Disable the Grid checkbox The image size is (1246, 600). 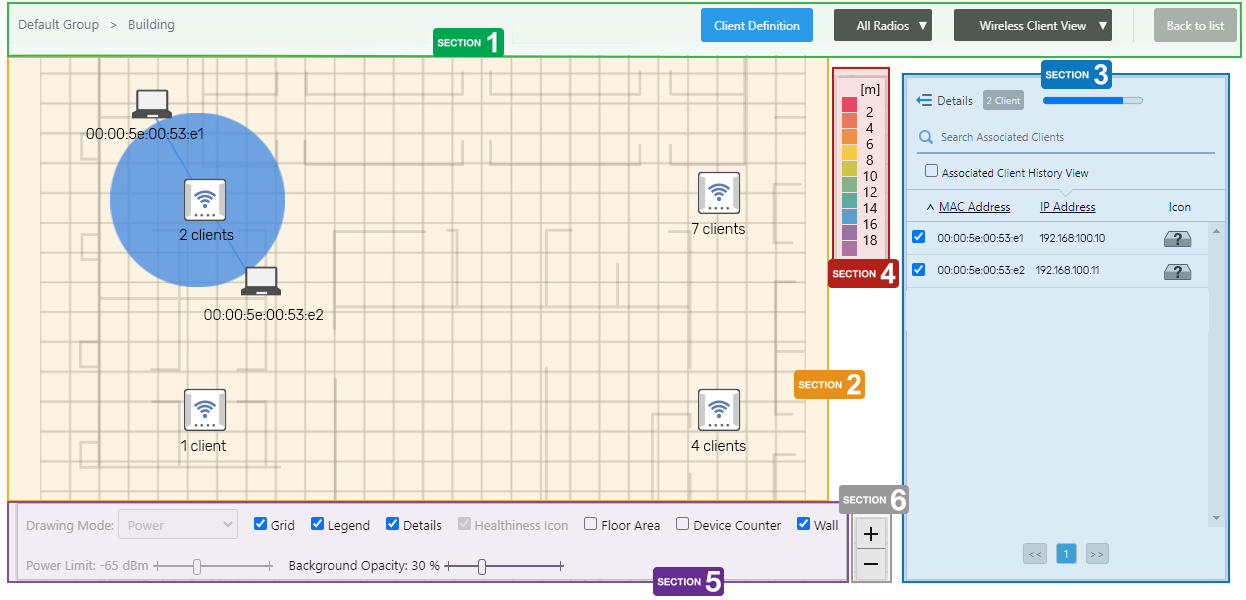coord(261,524)
